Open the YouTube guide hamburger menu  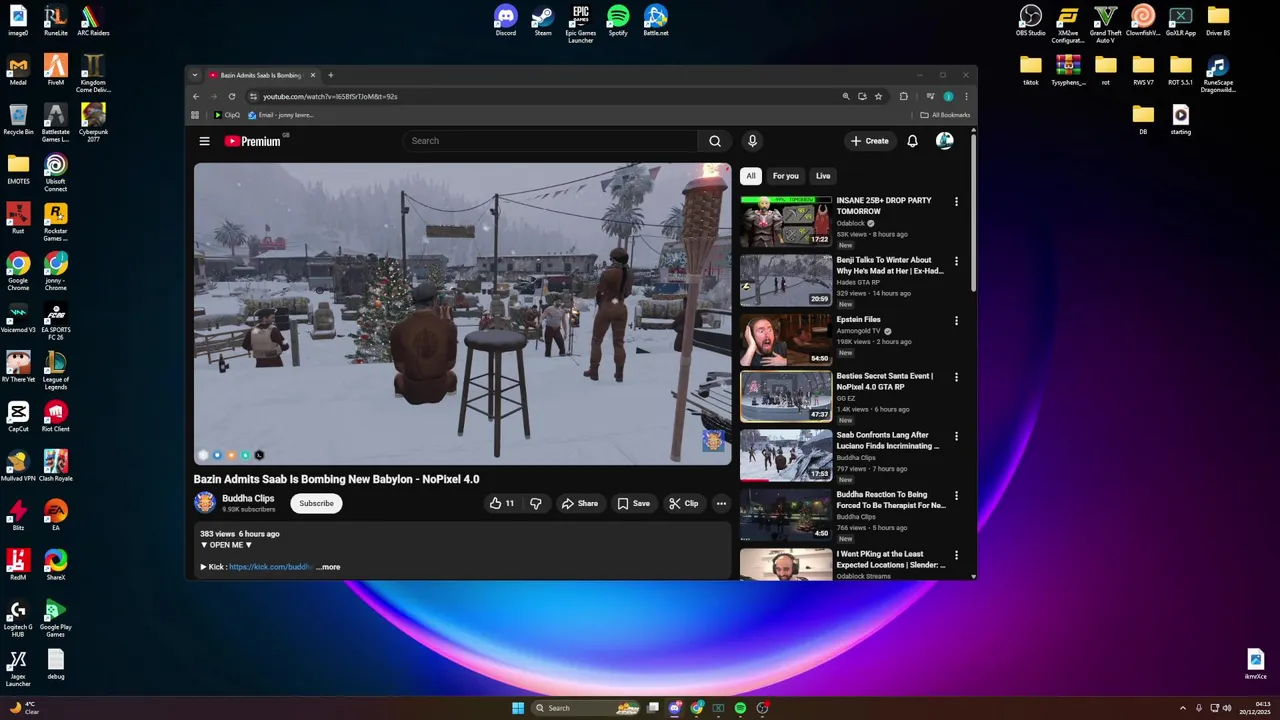[204, 141]
